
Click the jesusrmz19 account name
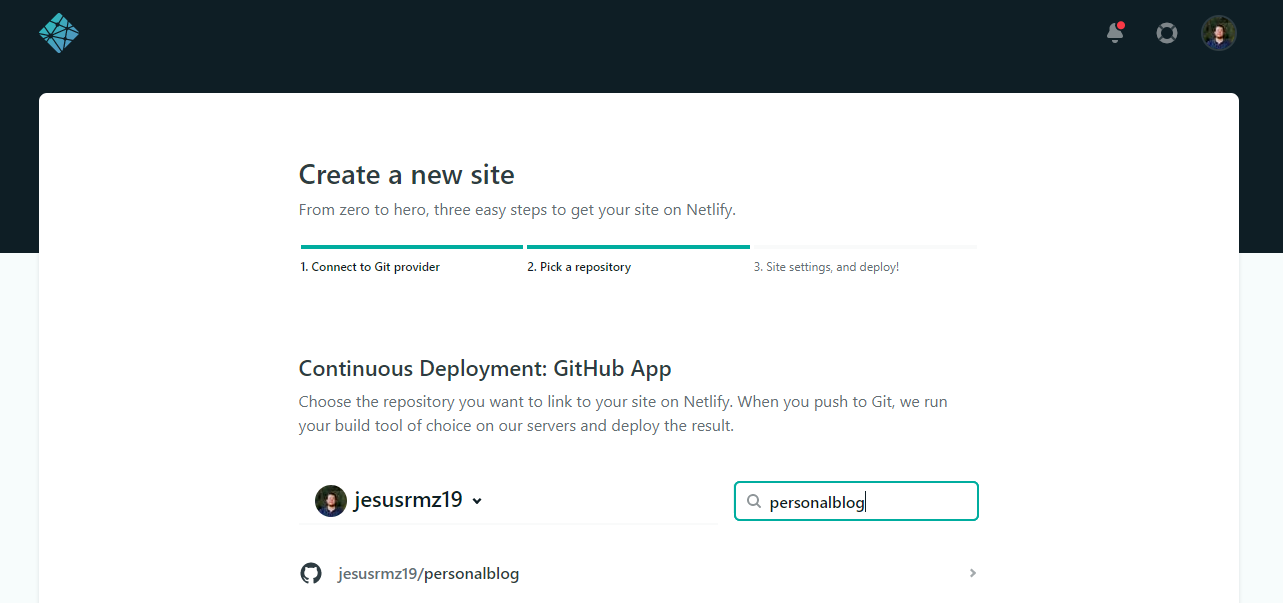point(408,500)
